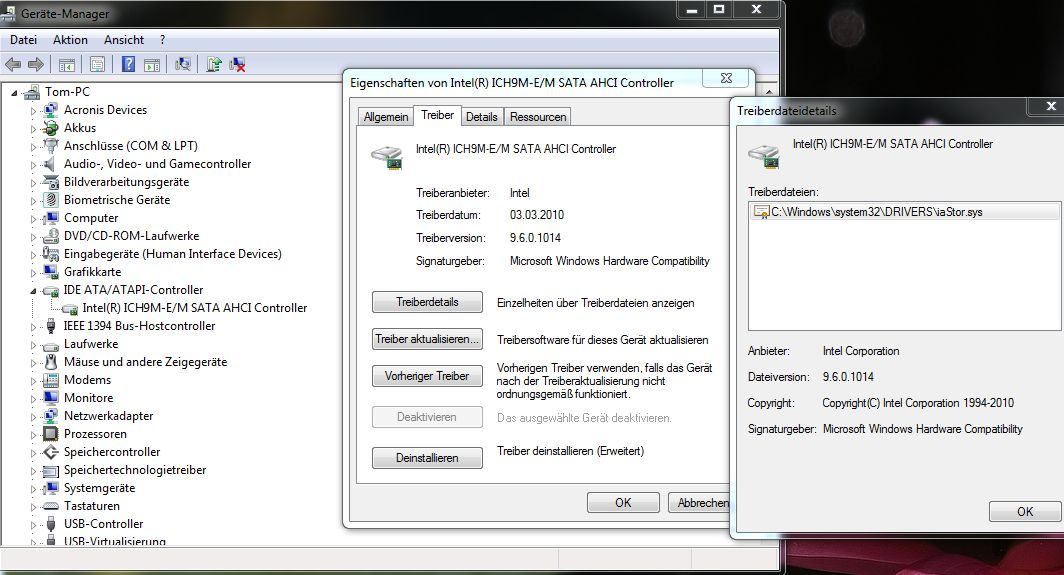The width and height of the screenshot is (1064, 575).
Task: Click the Audio-, Video- und Gamecontroller speaker icon
Action: coord(49,164)
